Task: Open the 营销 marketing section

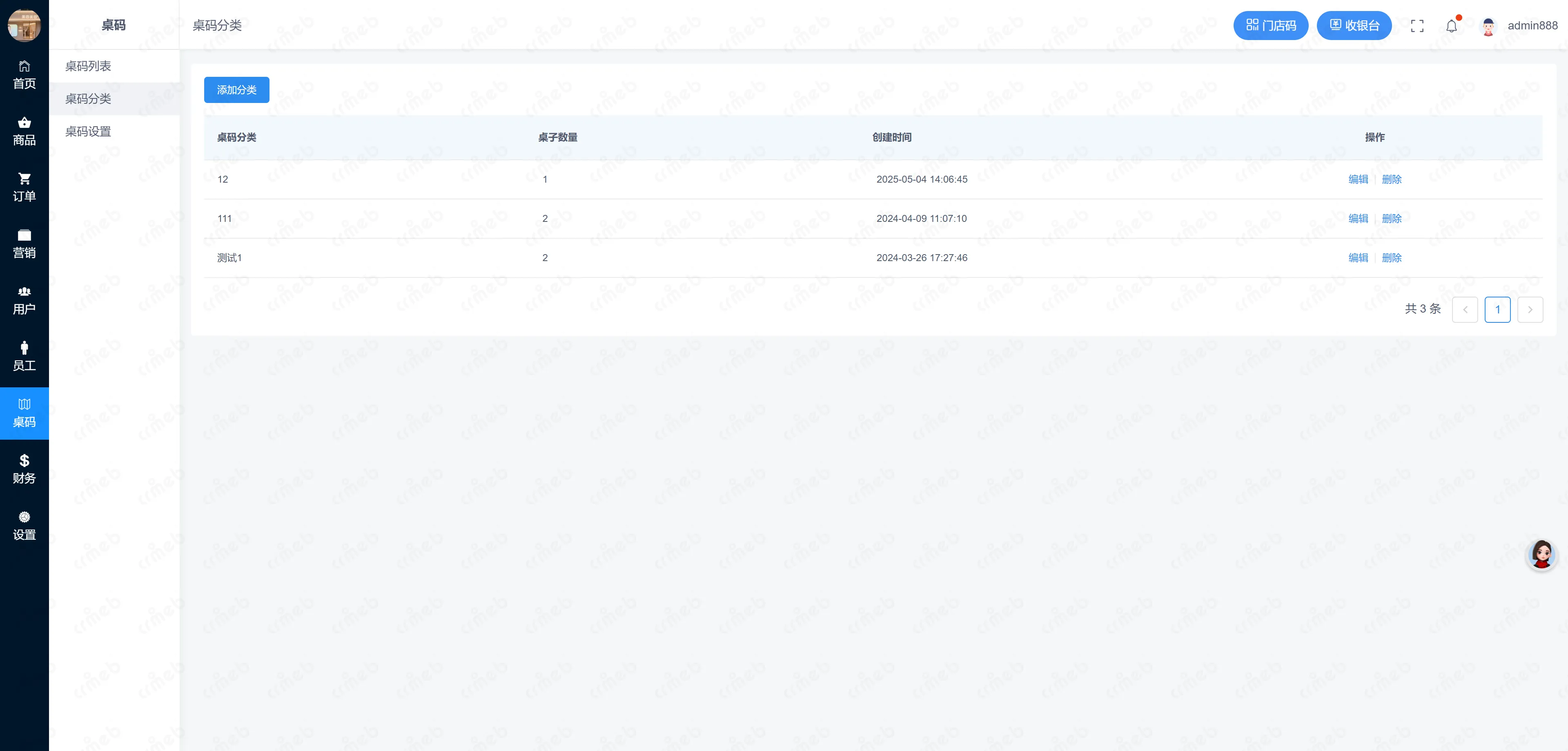Action: click(24, 244)
